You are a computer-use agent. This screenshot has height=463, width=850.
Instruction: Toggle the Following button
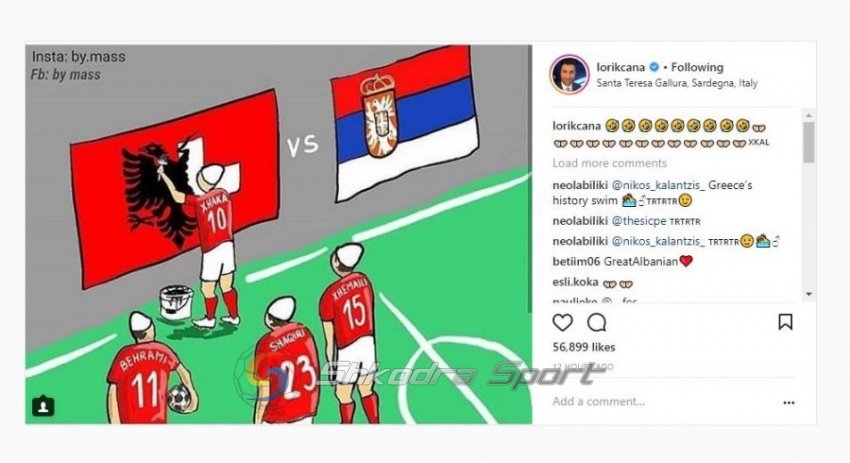point(697,67)
